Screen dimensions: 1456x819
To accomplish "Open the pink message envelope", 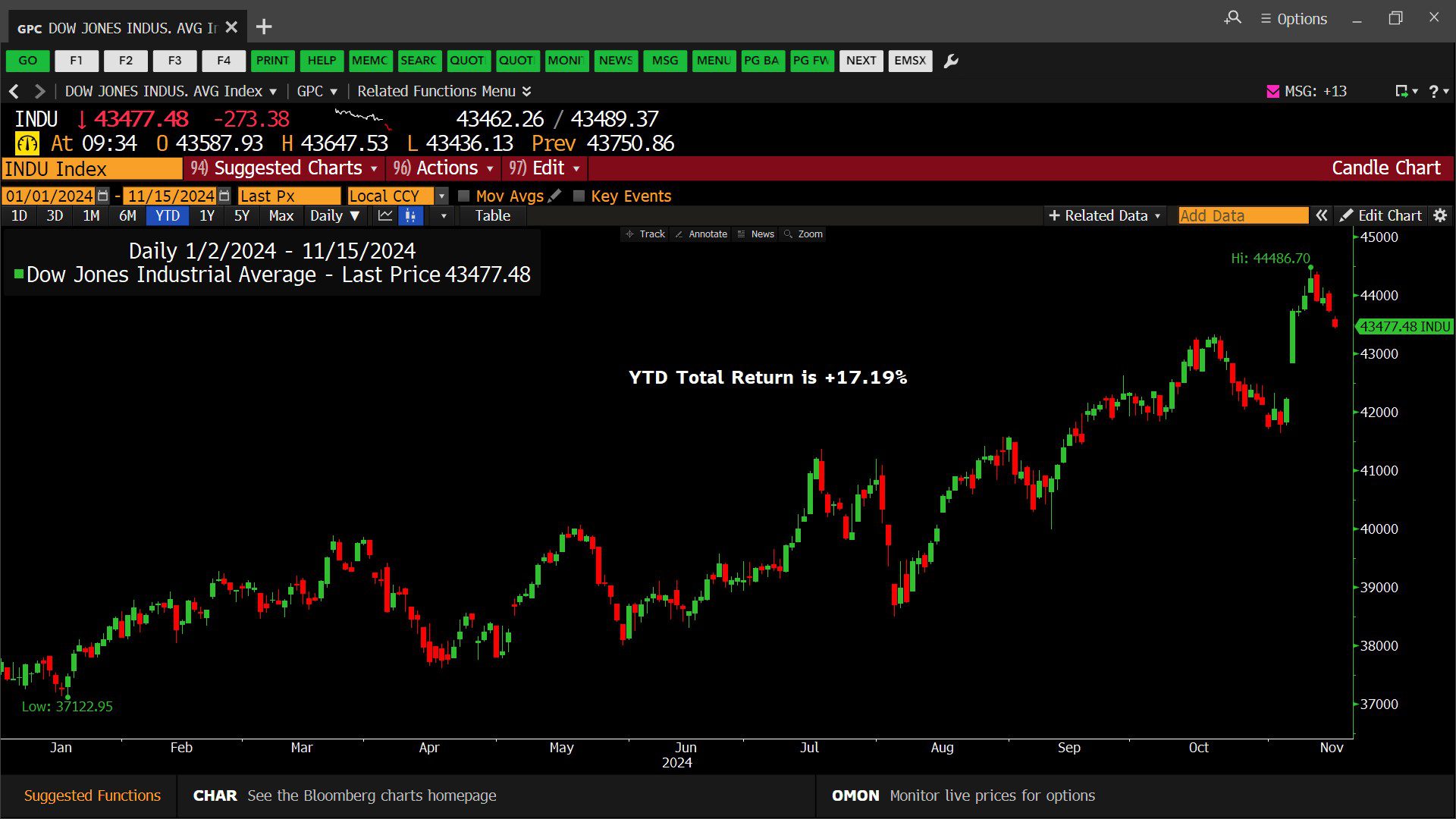I will (1273, 91).
